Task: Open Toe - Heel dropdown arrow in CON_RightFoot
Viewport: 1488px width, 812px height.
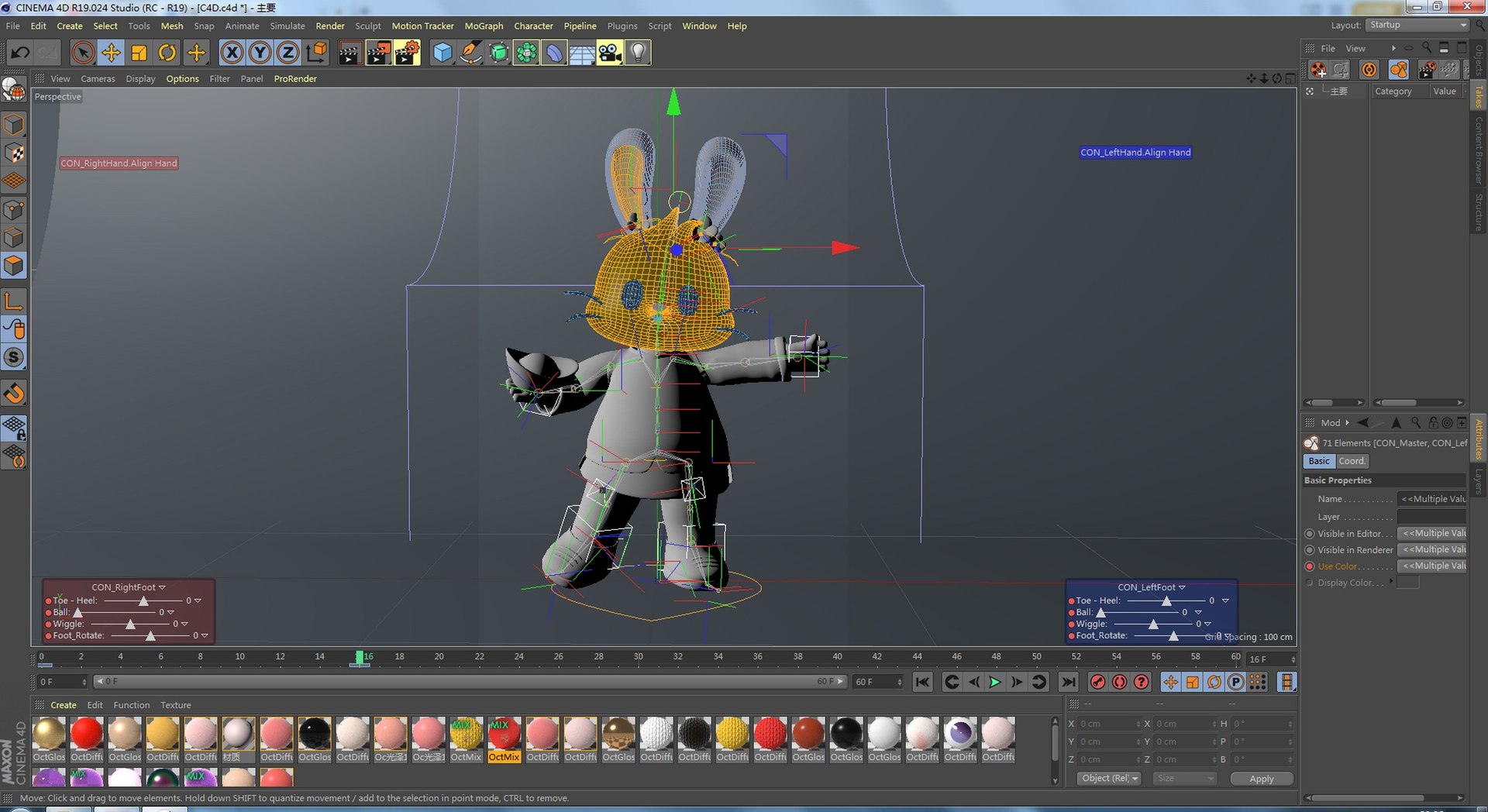Action: pyautogui.click(x=198, y=600)
